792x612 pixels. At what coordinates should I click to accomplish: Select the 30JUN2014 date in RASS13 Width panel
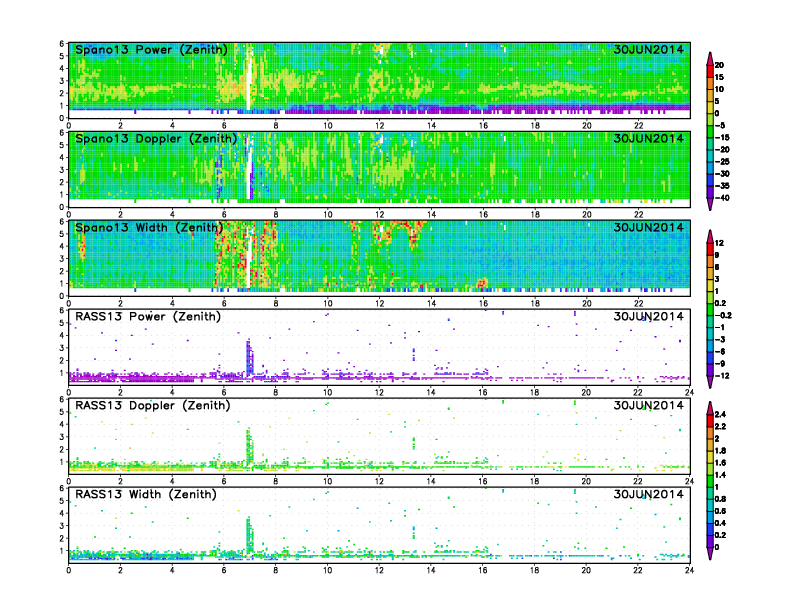[648, 494]
